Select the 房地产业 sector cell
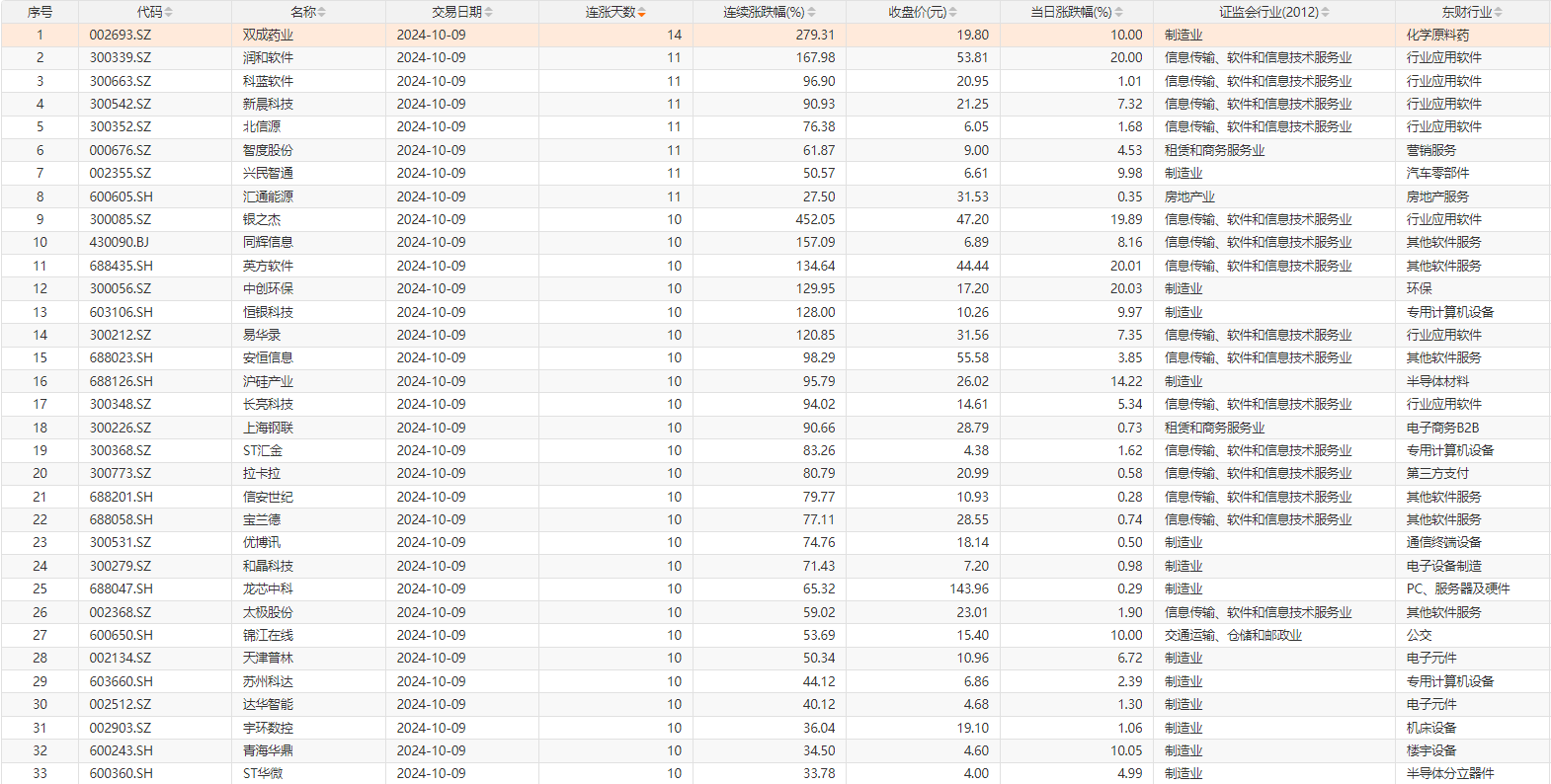Viewport: 1551px width, 784px height. point(1189,196)
